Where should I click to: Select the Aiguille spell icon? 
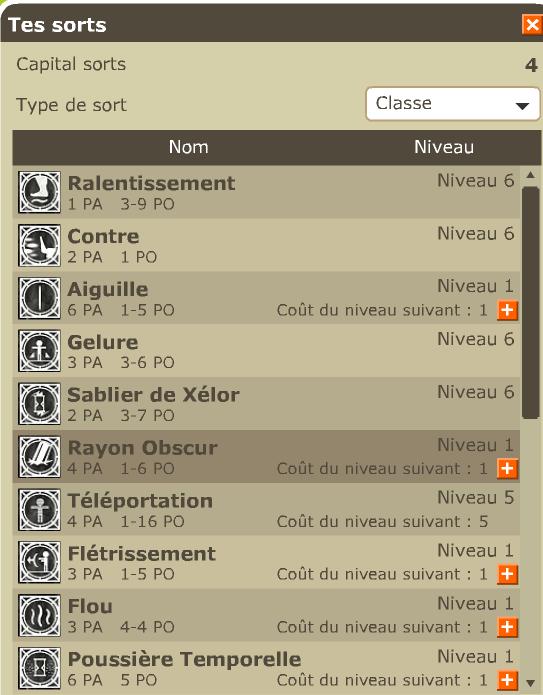point(39,298)
